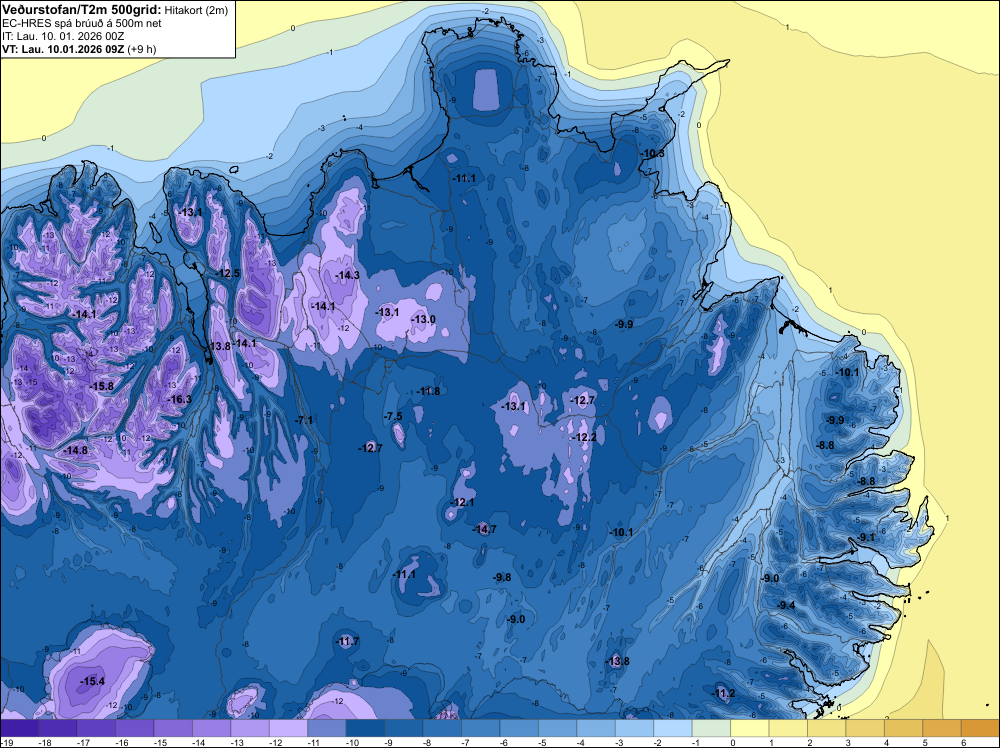1000x748 pixels.
Task: Select the -9.1 temperature reading
Action: click(866, 538)
